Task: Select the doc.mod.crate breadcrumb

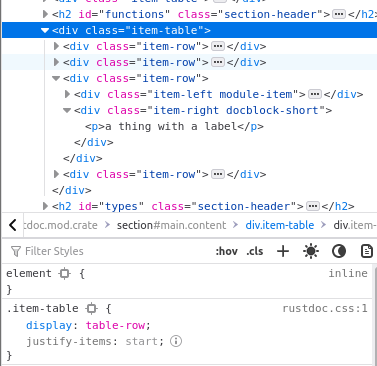Action: pos(61,225)
